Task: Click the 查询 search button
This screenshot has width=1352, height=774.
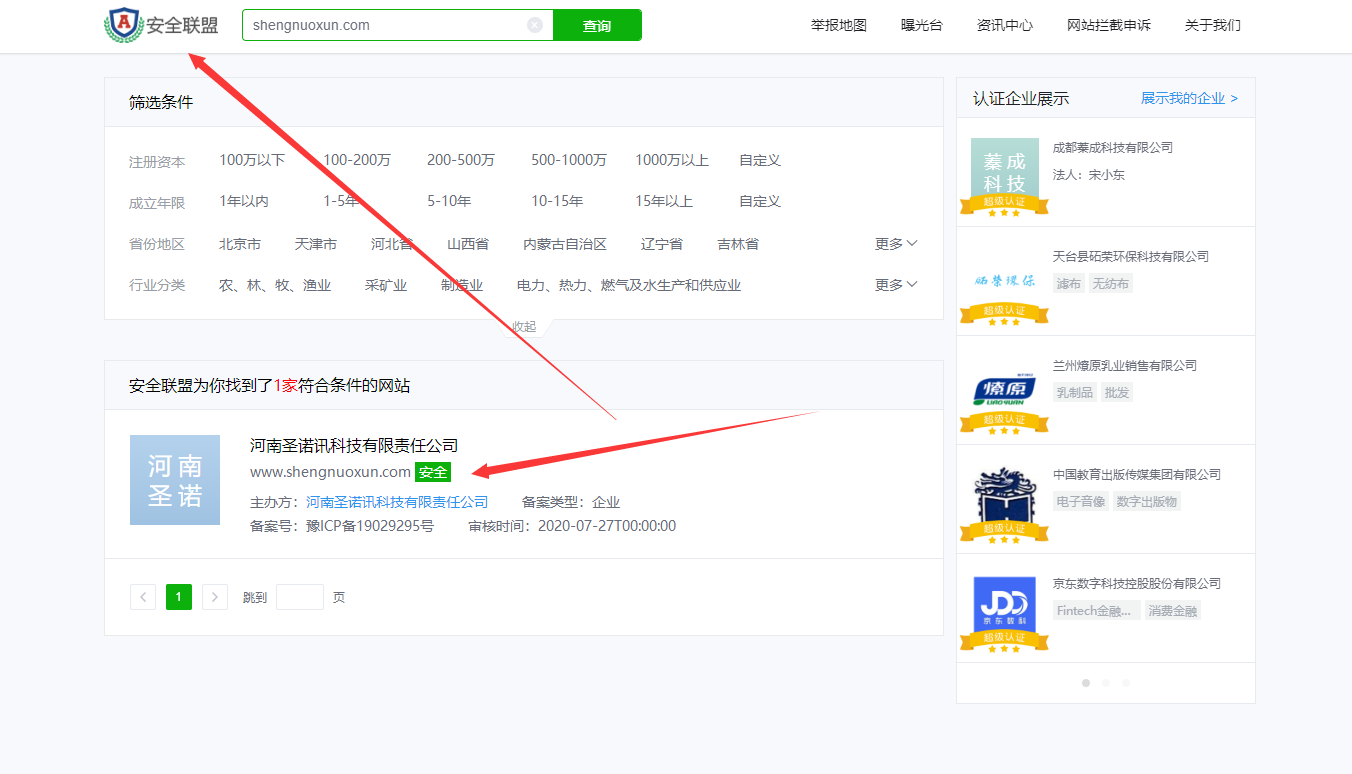Action: click(597, 25)
